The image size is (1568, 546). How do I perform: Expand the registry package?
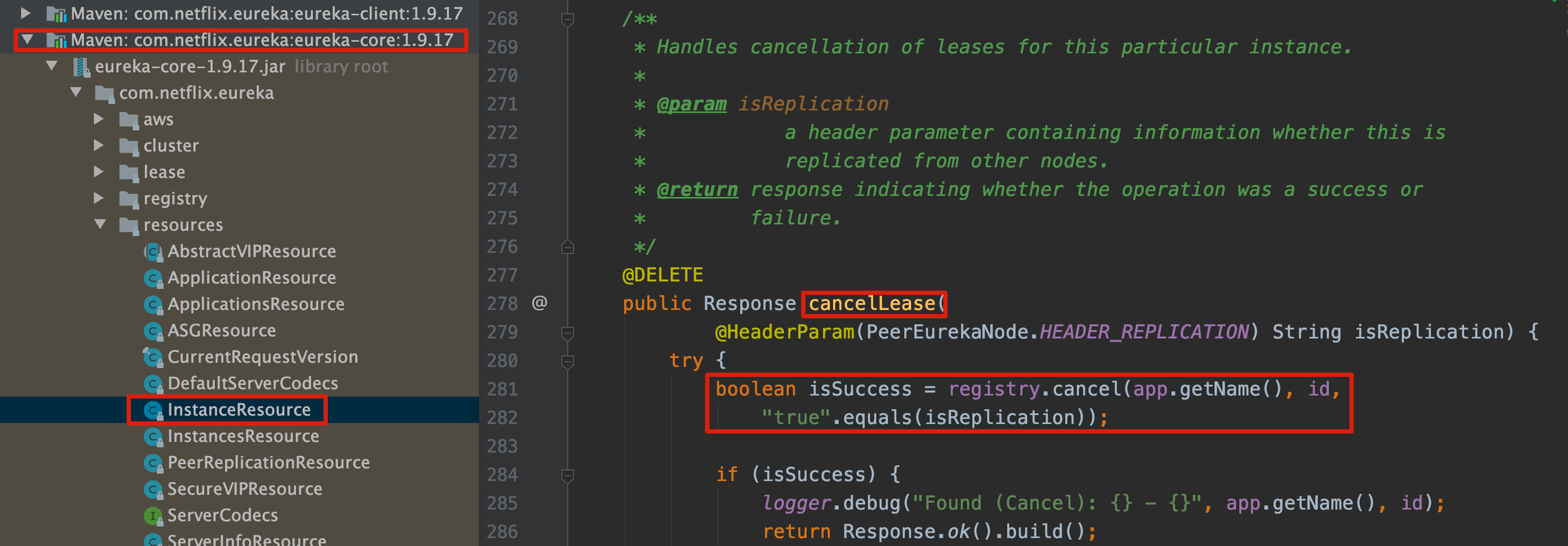tap(99, 197)
